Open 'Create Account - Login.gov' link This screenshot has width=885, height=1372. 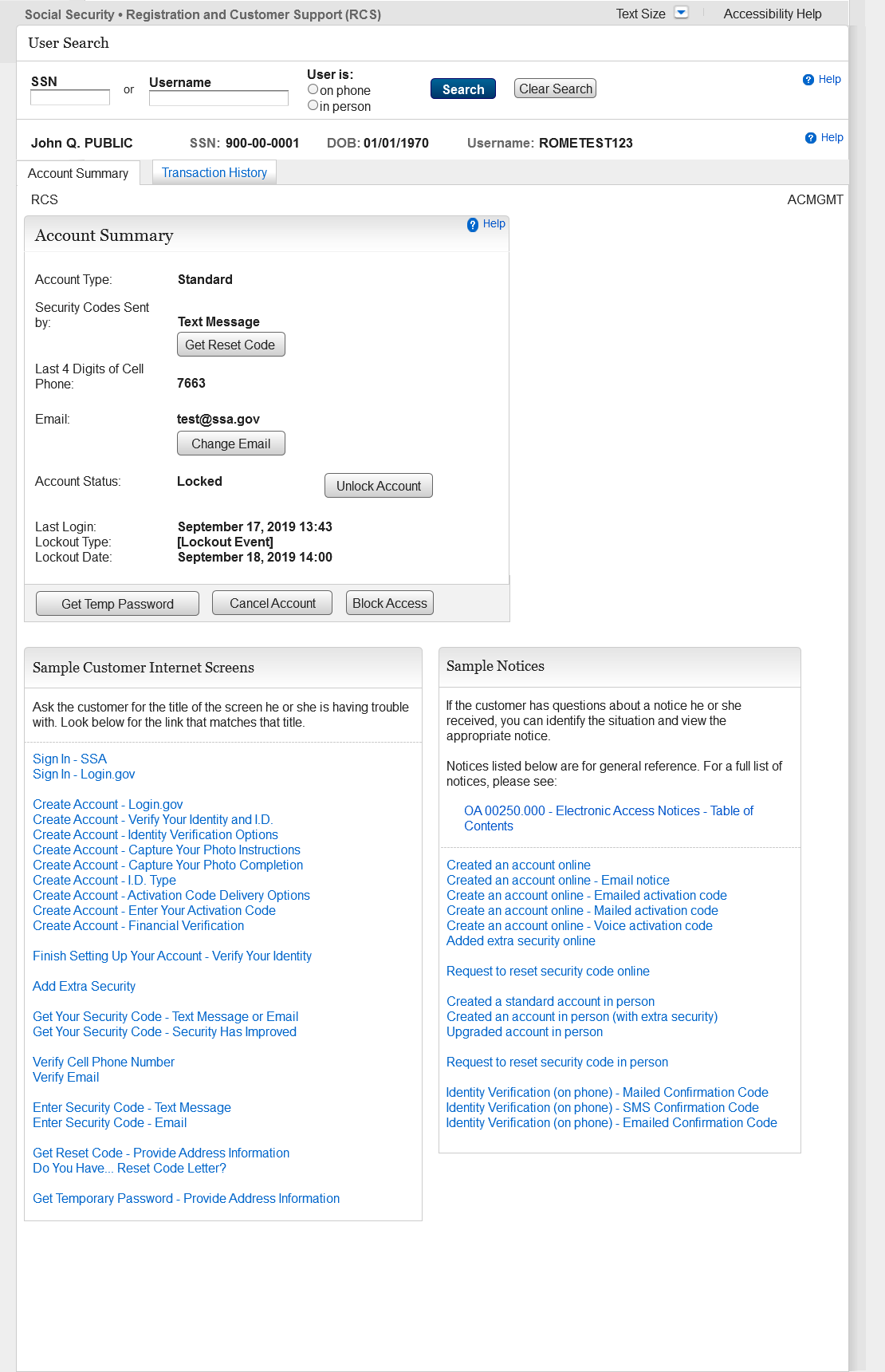tap(108, 804)
